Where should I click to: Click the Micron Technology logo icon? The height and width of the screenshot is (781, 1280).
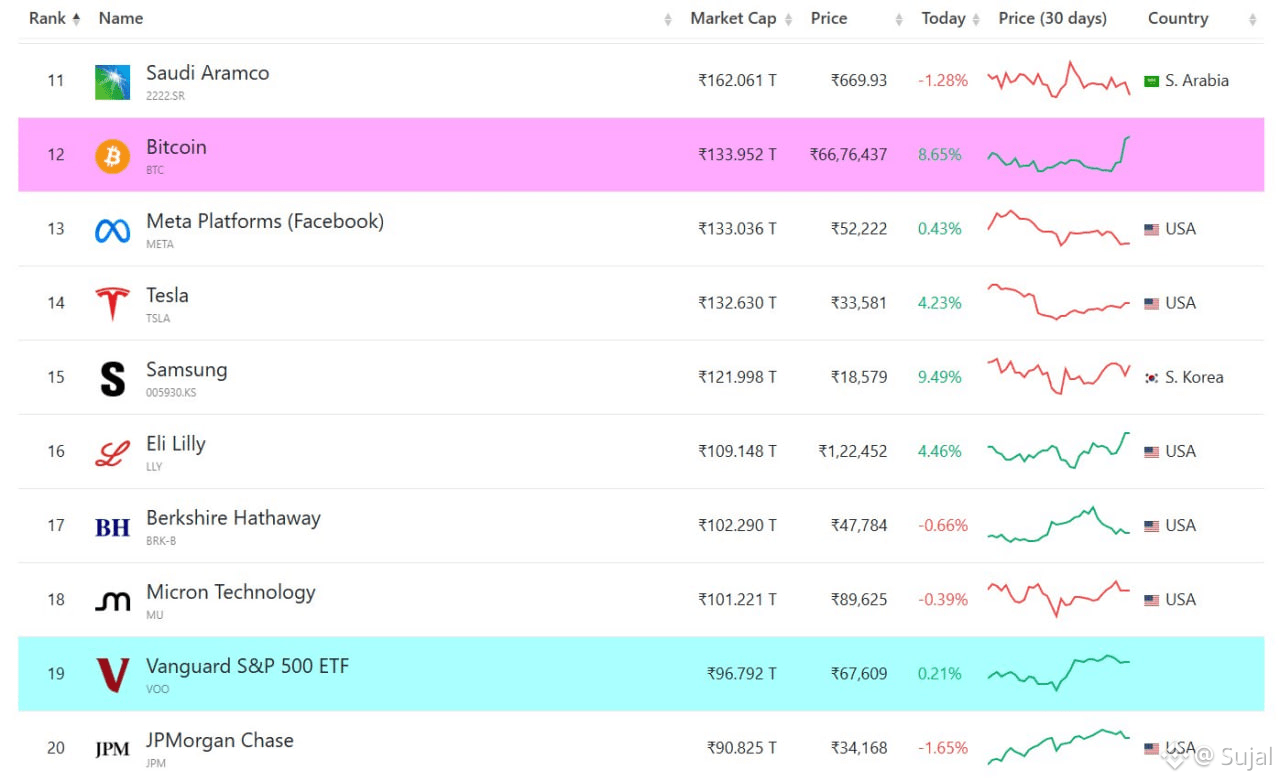(112, 601)
